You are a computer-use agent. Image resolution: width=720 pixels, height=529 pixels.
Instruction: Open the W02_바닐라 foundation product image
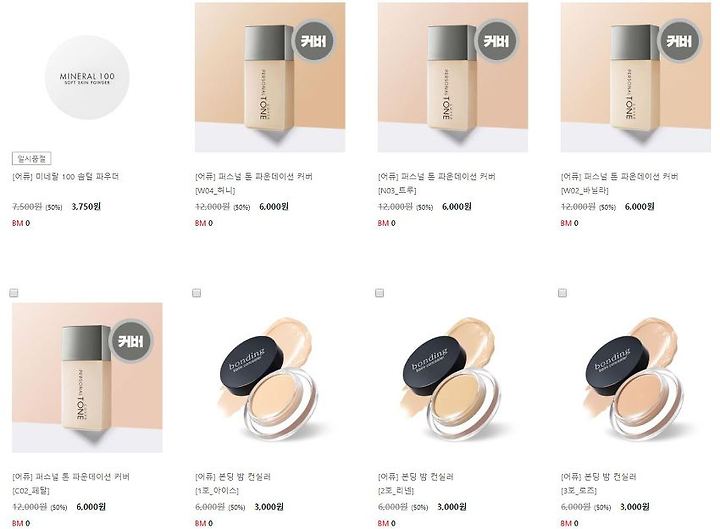[636, 77]
